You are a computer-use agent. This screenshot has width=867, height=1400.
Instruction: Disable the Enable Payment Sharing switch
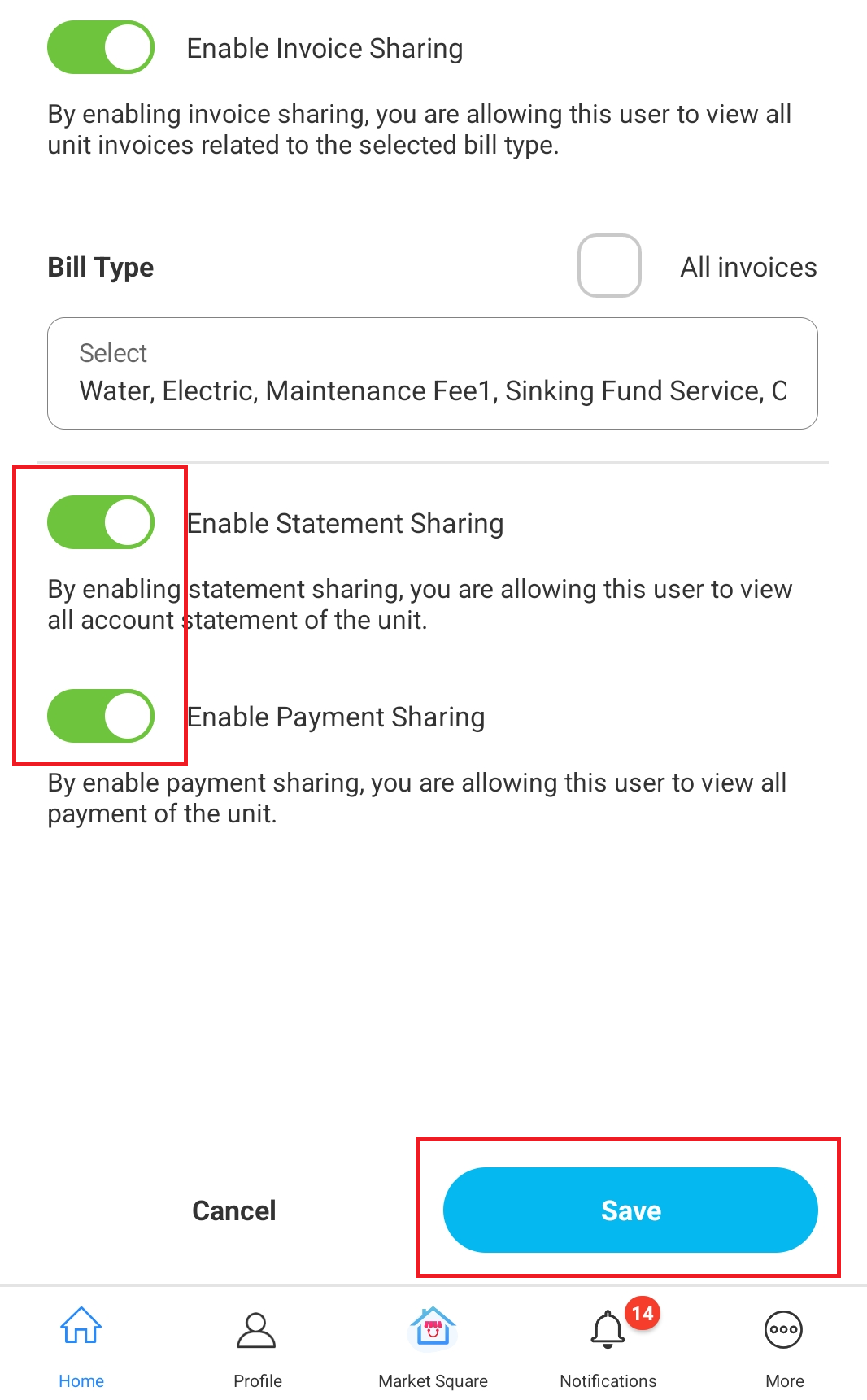click(101, 716)
